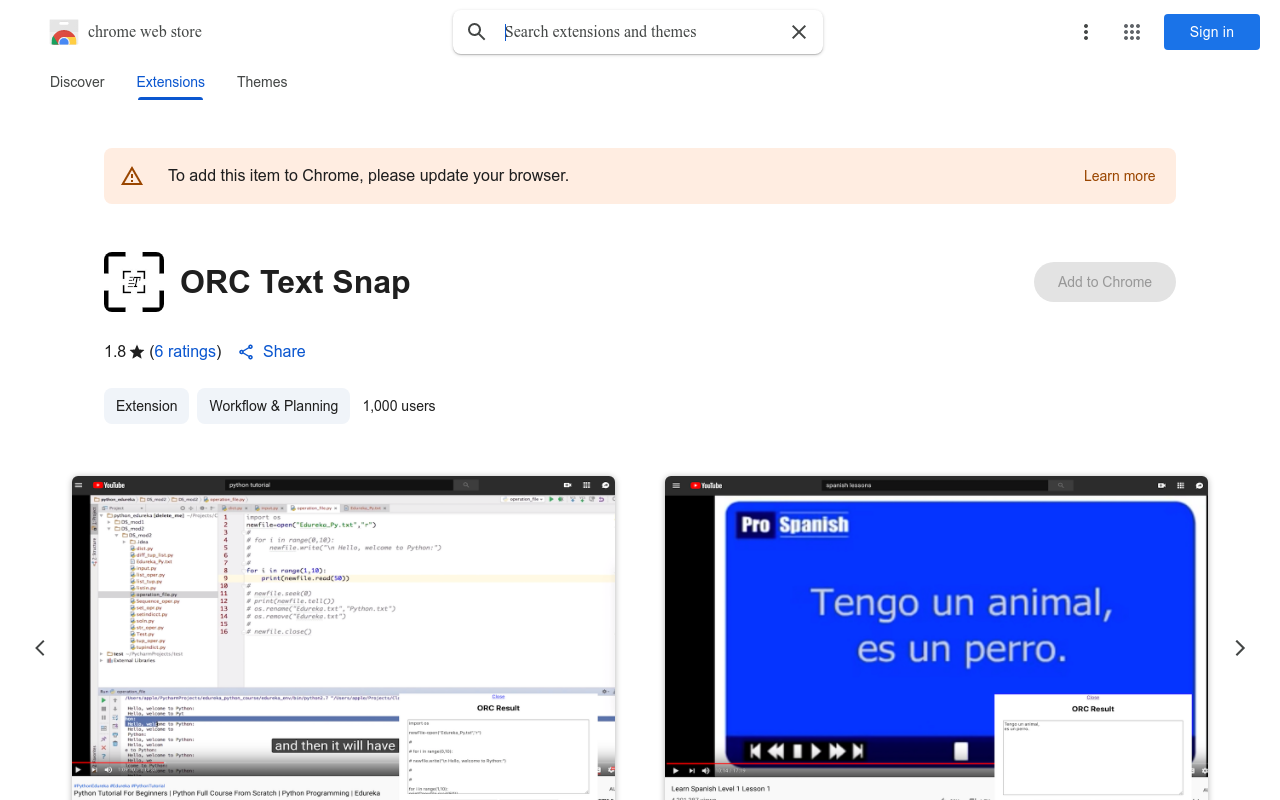
Task: Click the 1,000 users text
Action: pos(399,406)
